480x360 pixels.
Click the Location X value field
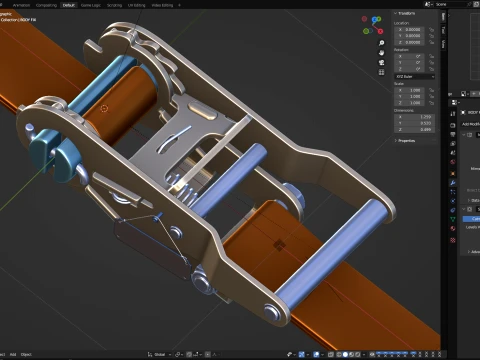point(409,29)
